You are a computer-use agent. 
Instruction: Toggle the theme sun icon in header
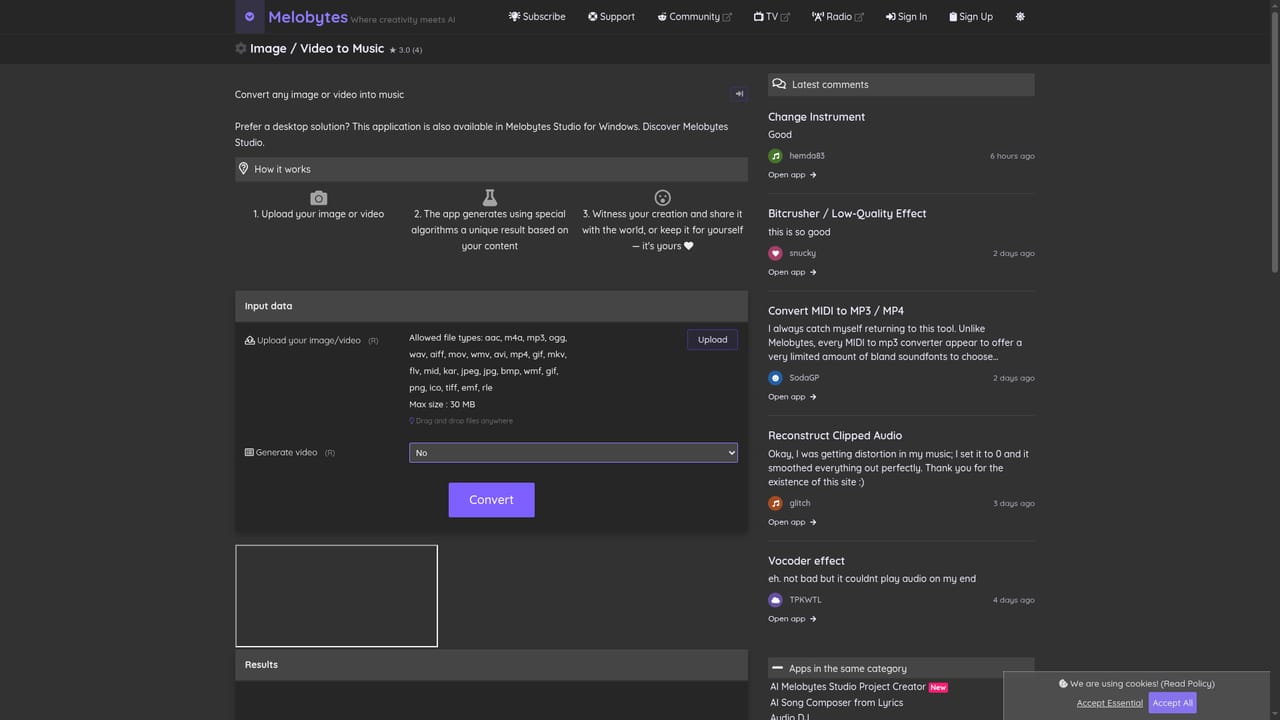point(1020,17)
